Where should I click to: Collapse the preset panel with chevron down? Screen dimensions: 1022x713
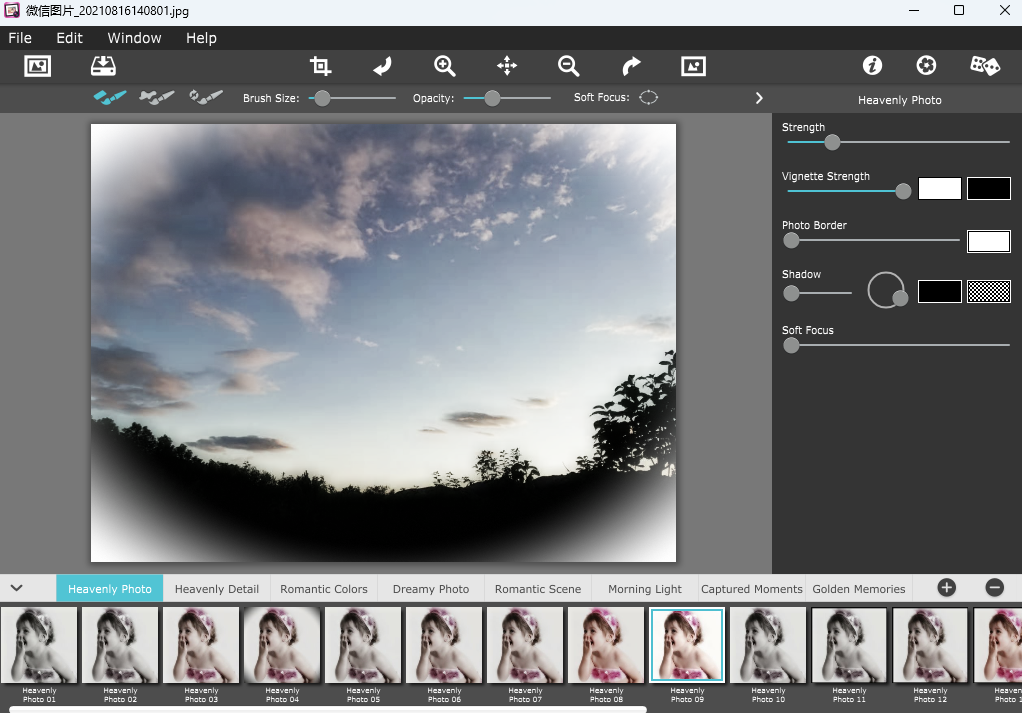17,588
